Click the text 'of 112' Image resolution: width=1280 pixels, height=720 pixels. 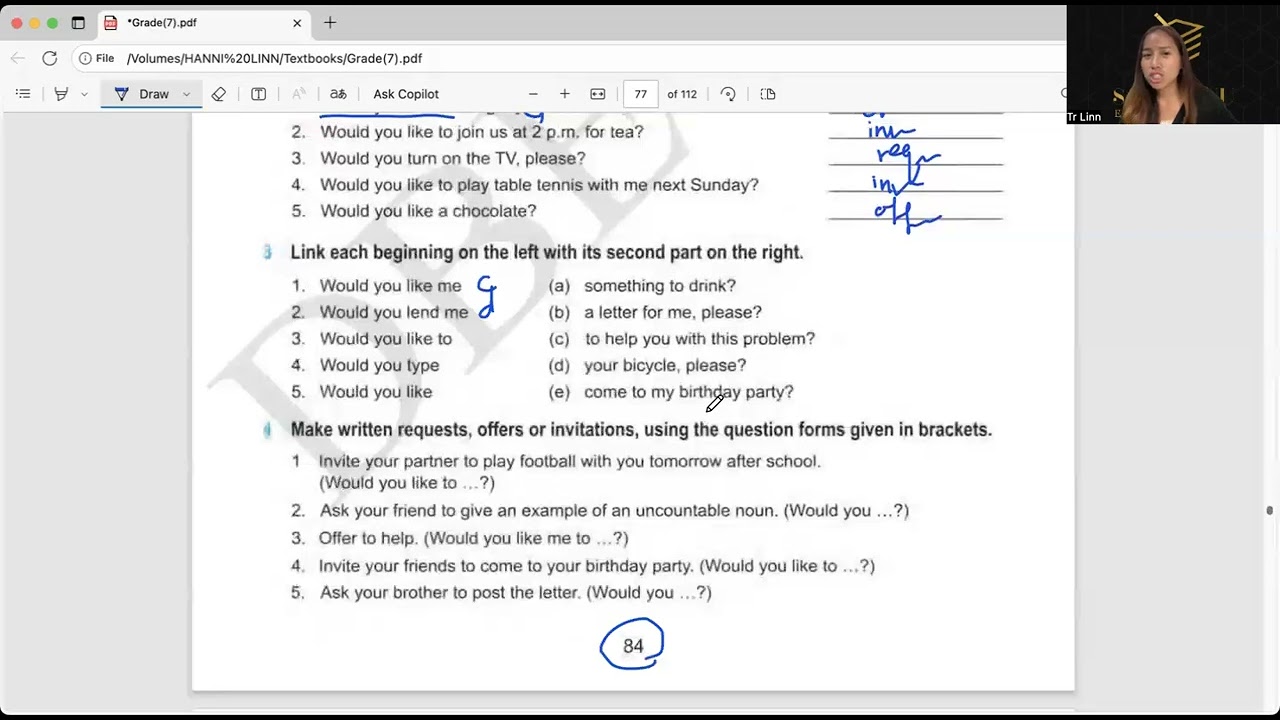[x=682, y=94]
